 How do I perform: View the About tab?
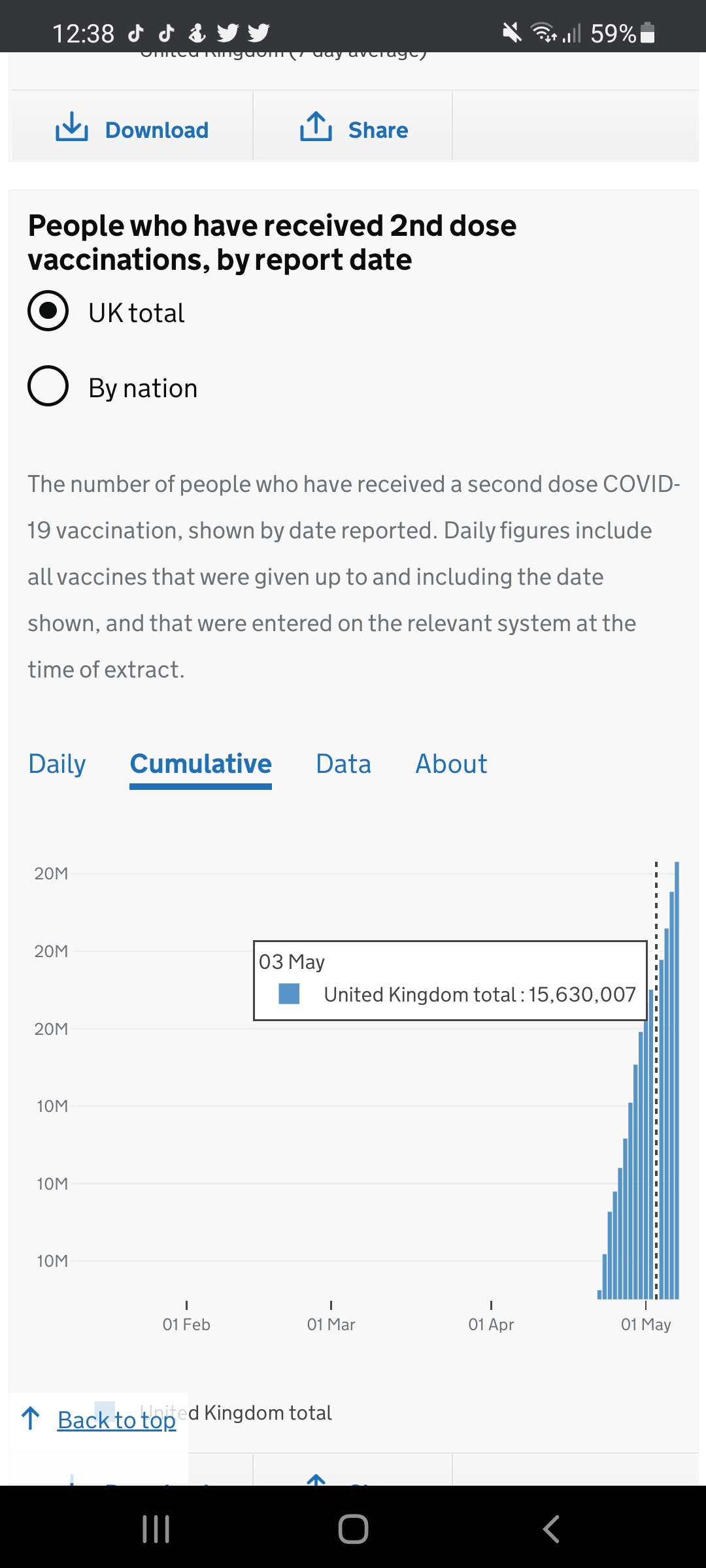(x=450, y=764)
